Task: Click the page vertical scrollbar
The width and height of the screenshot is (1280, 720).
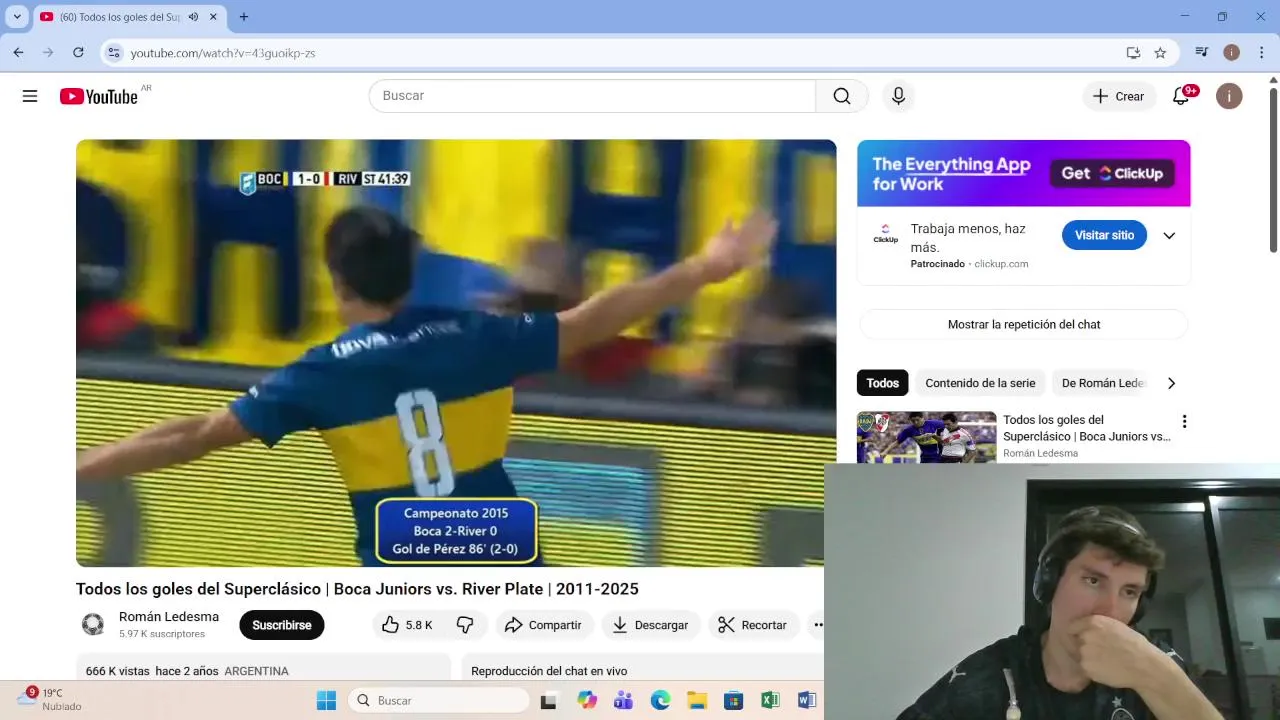Action: tap(1273, 170)
